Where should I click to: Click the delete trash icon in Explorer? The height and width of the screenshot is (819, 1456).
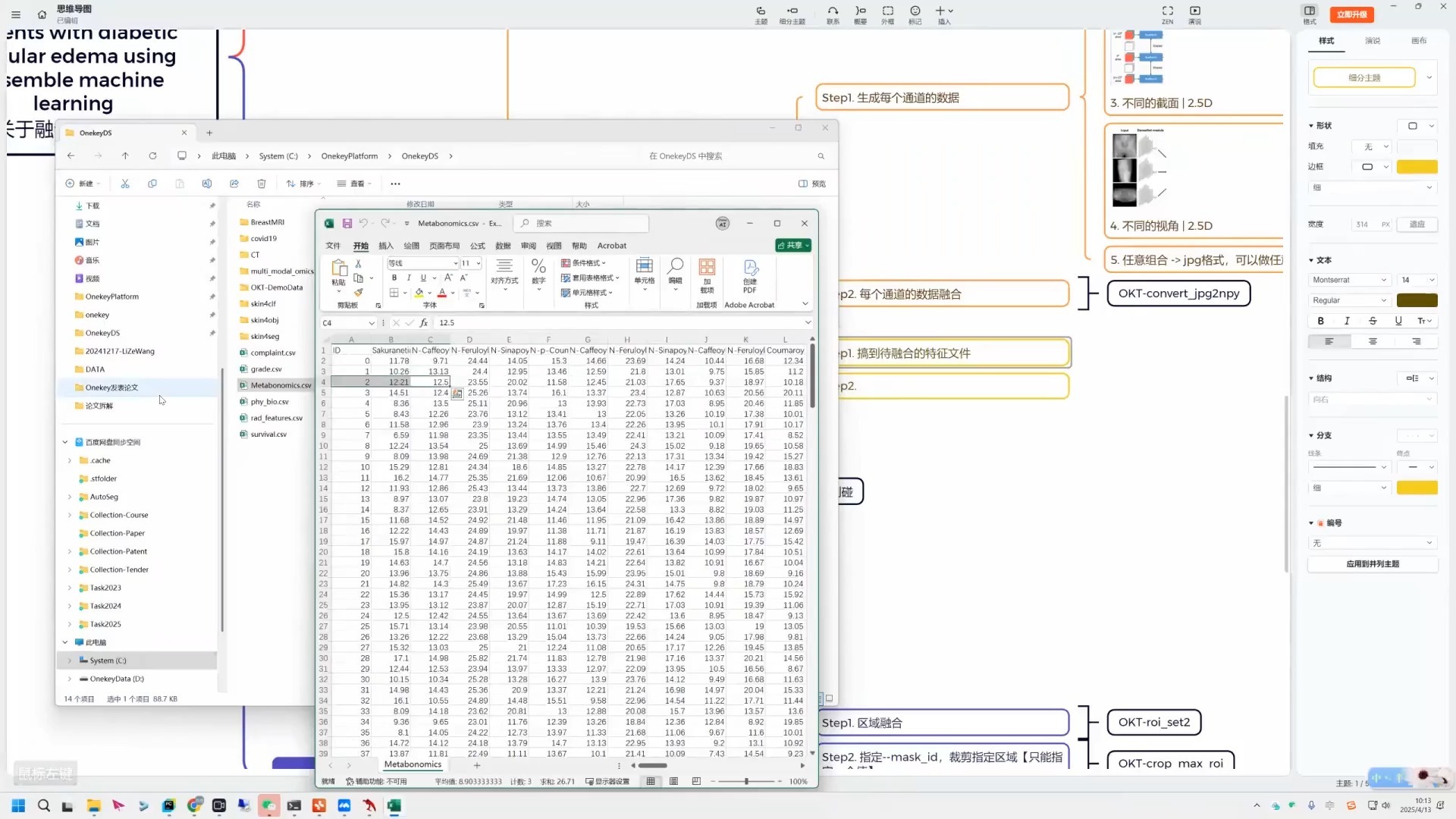click(x=262, y=184)
